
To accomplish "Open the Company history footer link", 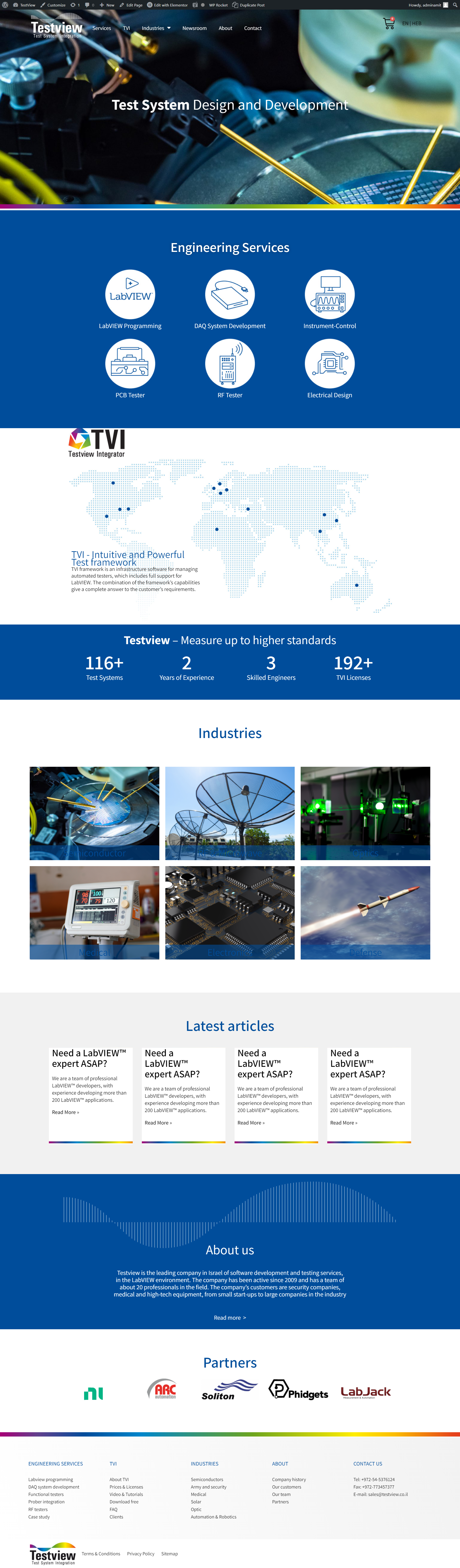I will [289, 1480].
